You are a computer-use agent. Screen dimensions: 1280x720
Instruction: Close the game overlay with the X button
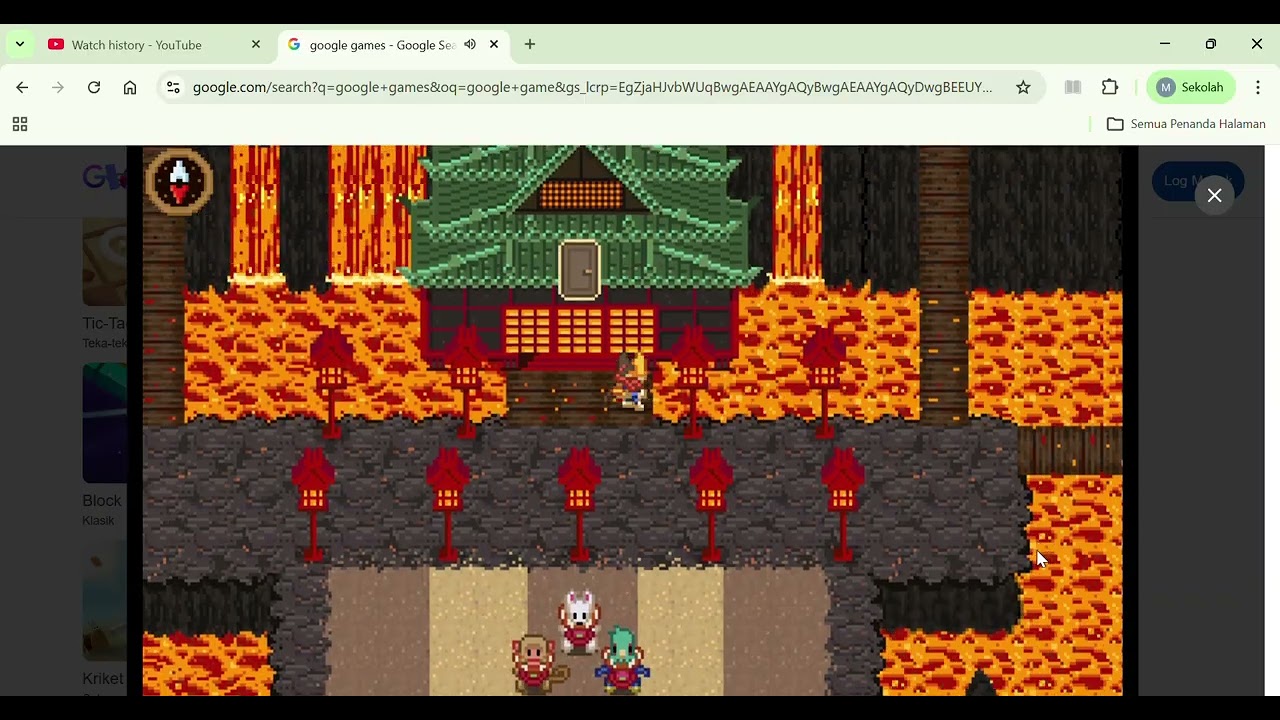pyautogui.click(x=1214, y=196)
